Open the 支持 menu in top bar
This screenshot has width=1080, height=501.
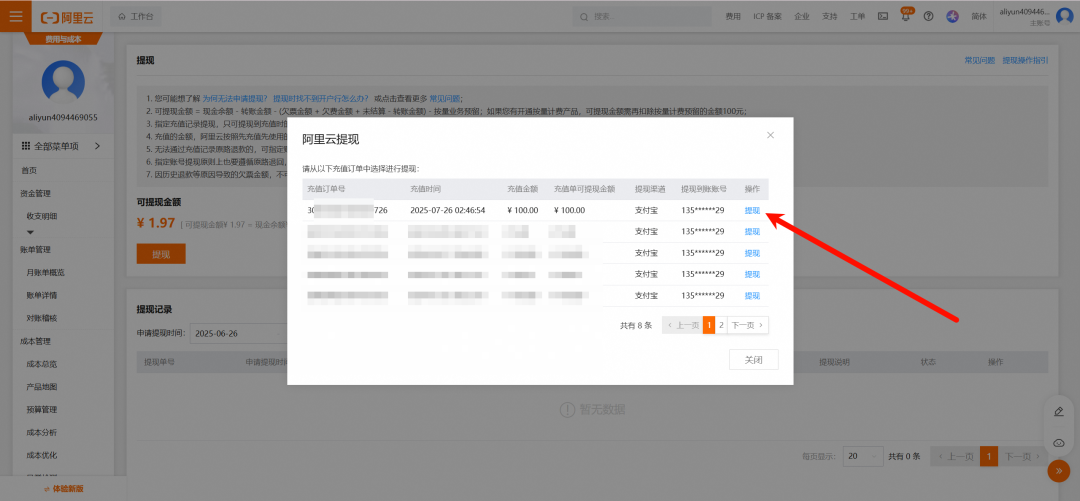tap(830, 16)
